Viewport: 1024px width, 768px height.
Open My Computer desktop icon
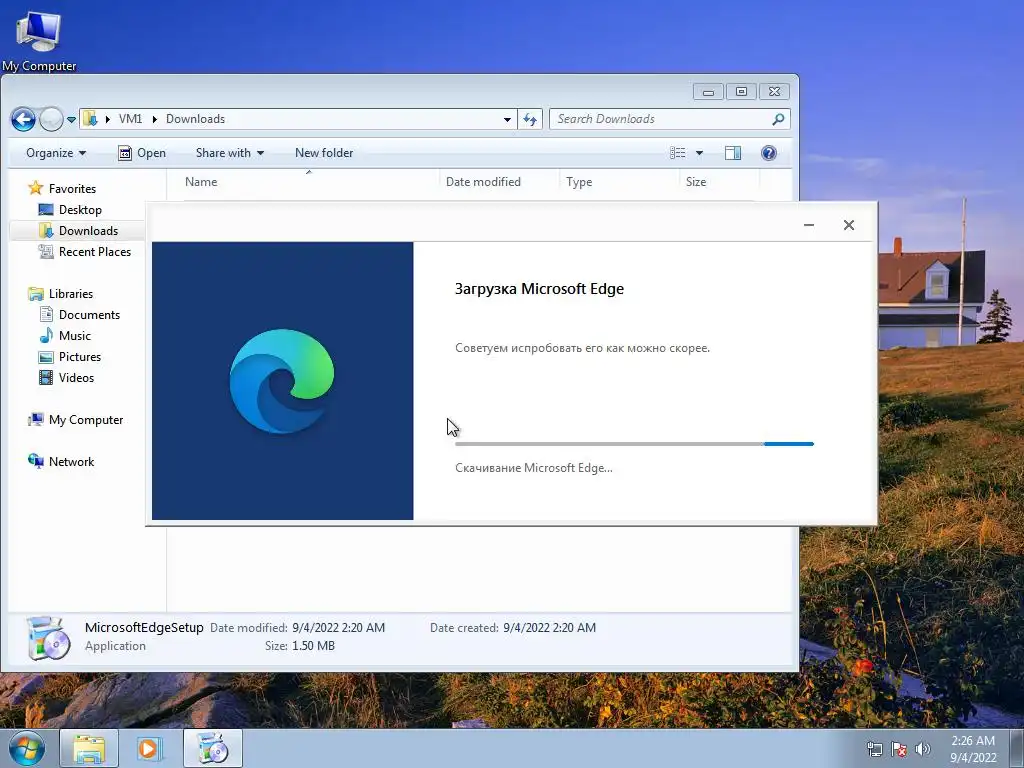39,39
